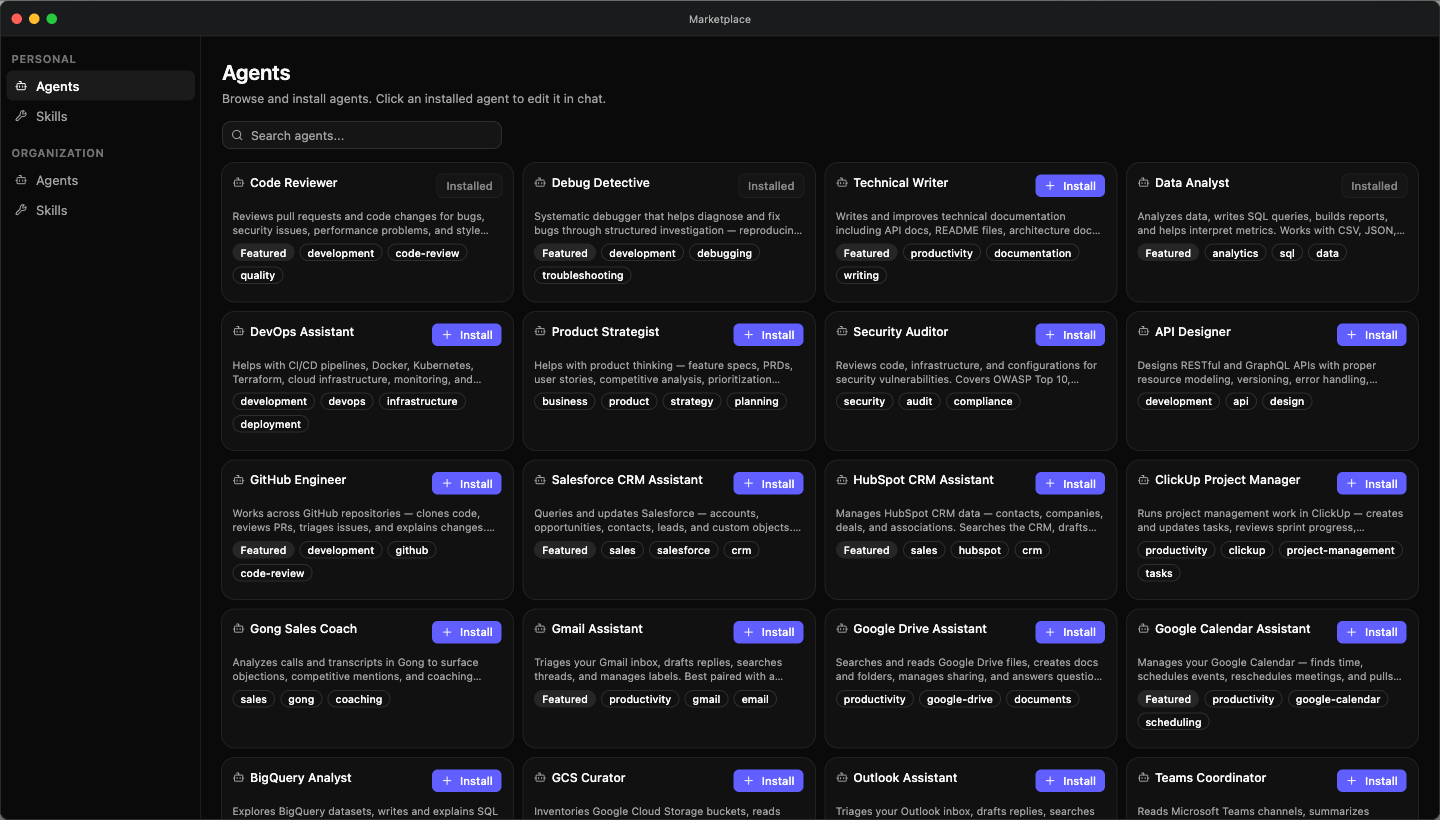The width and height of the screenshot is (1440, 820).
Task: Click the robot icon beside DevOps Assistant
Action: 238,332
